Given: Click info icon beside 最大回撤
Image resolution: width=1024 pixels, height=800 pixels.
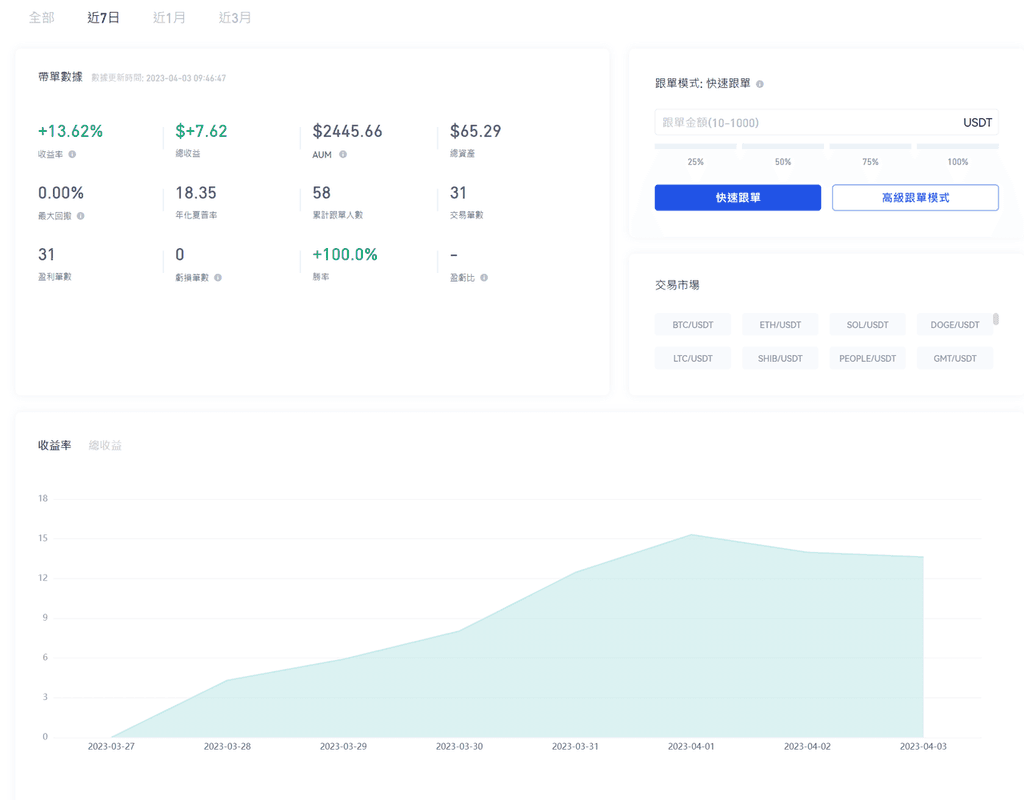Looking at the screenshot, I should tap(81, 216).
